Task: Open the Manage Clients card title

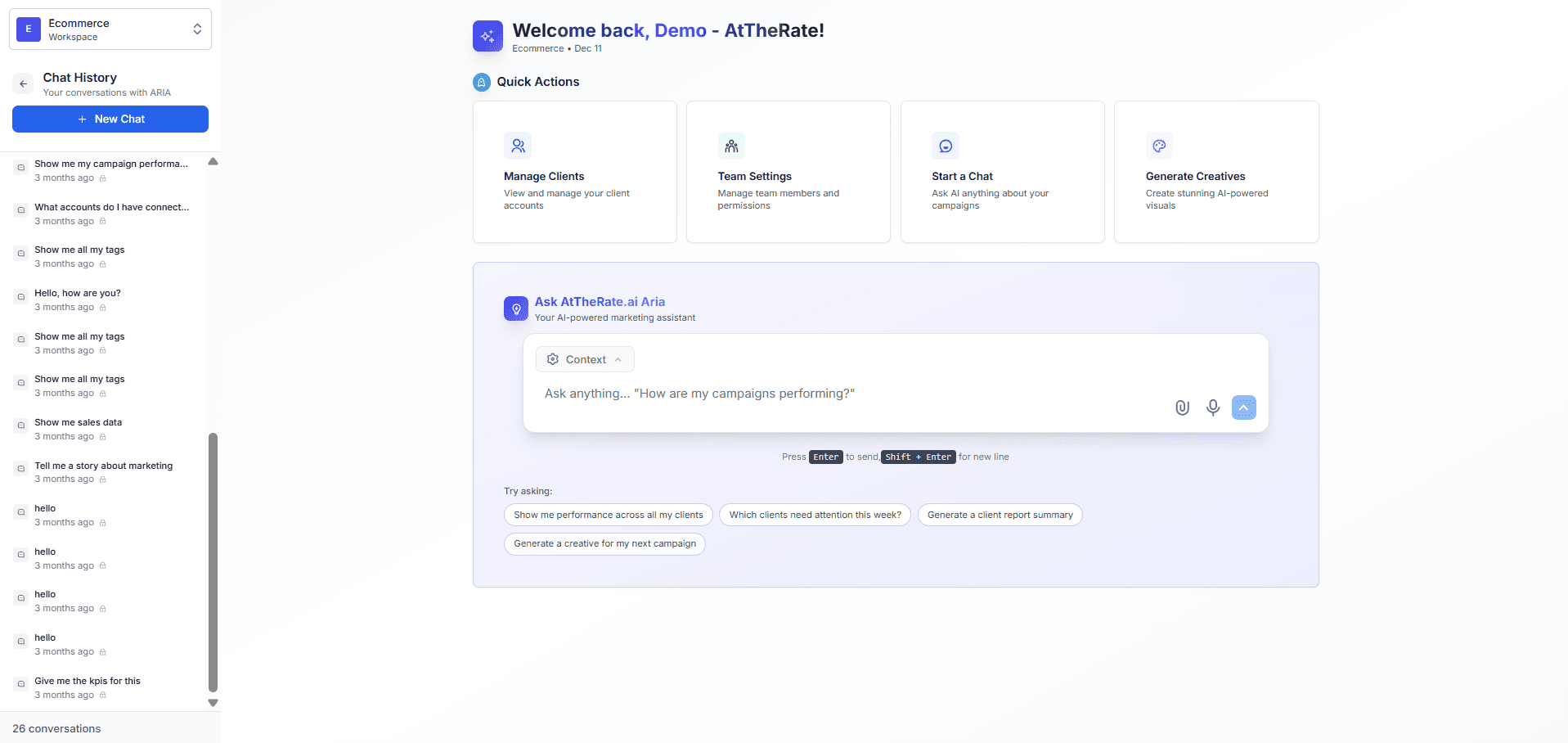Action: click(x=544, y=176)
